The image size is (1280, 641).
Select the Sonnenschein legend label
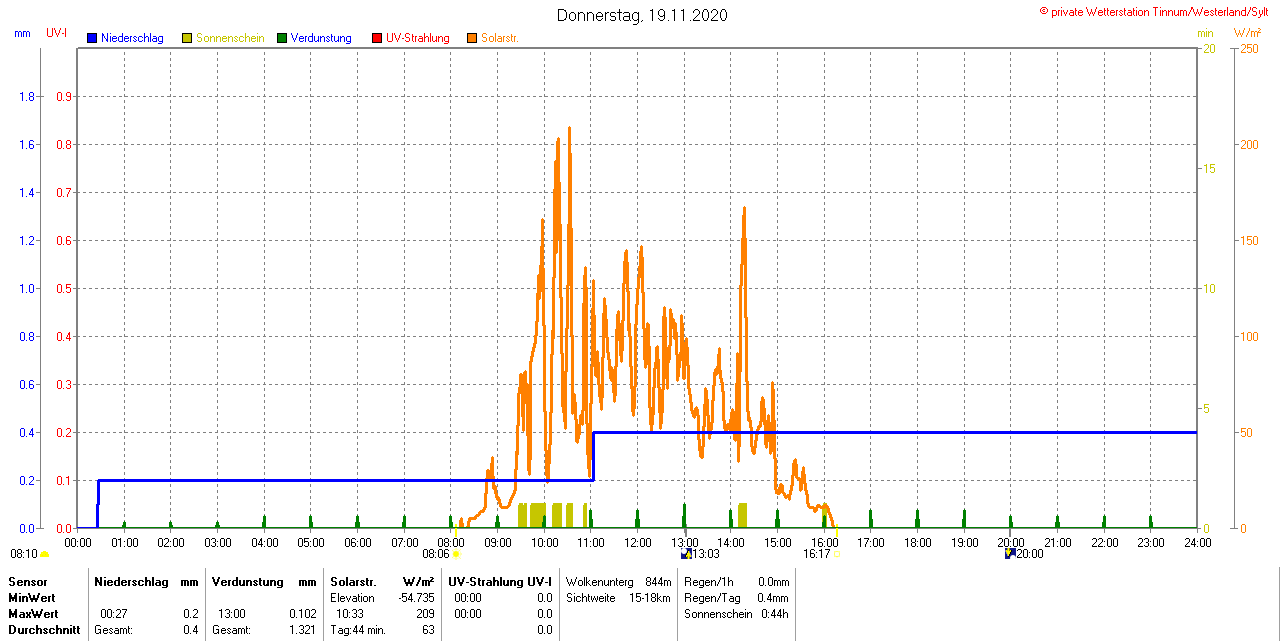point(230,38)
